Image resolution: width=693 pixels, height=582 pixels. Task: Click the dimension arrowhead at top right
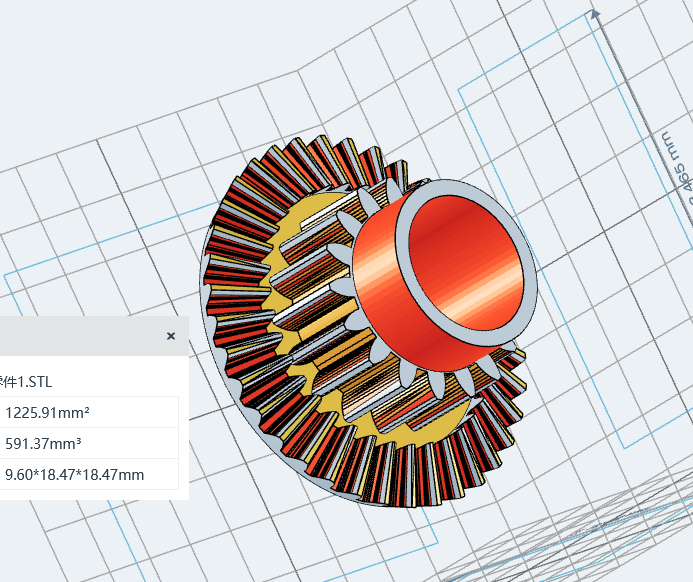pos(594,15)
